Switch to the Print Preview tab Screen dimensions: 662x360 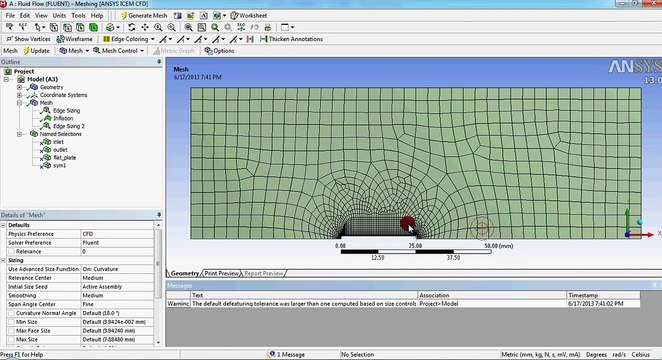click(x=222, y=273)
